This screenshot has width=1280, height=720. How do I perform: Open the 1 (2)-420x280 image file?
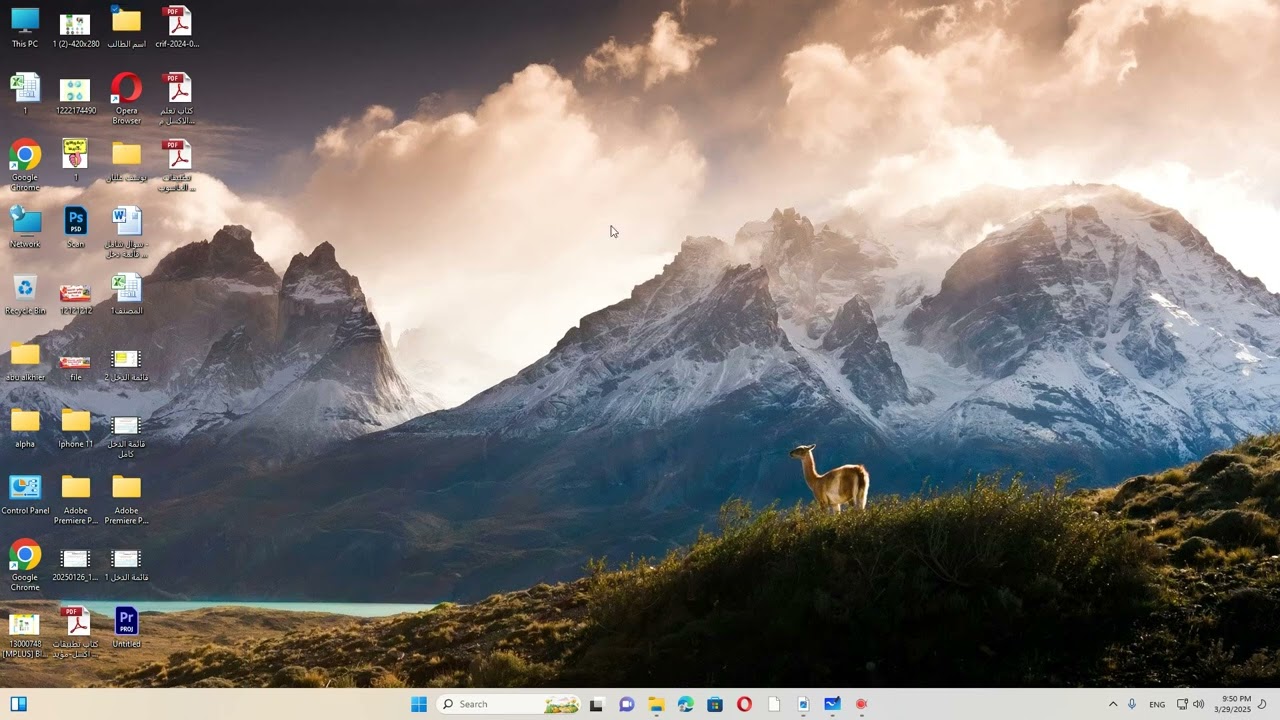(76, 28)
